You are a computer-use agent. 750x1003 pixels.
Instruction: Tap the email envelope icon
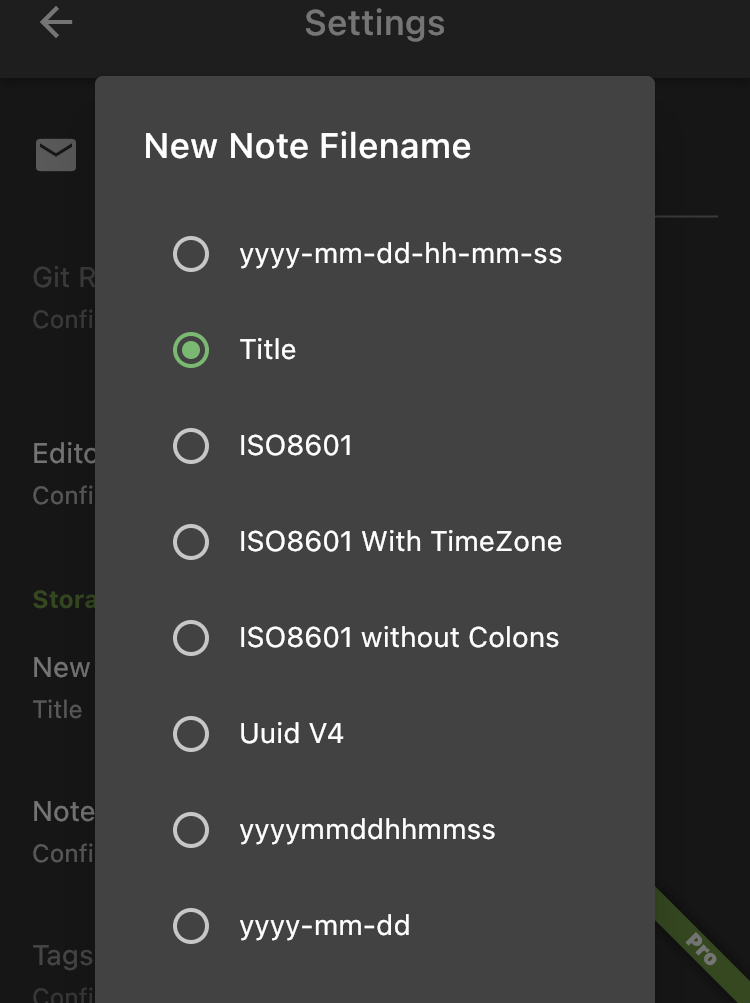55,154
